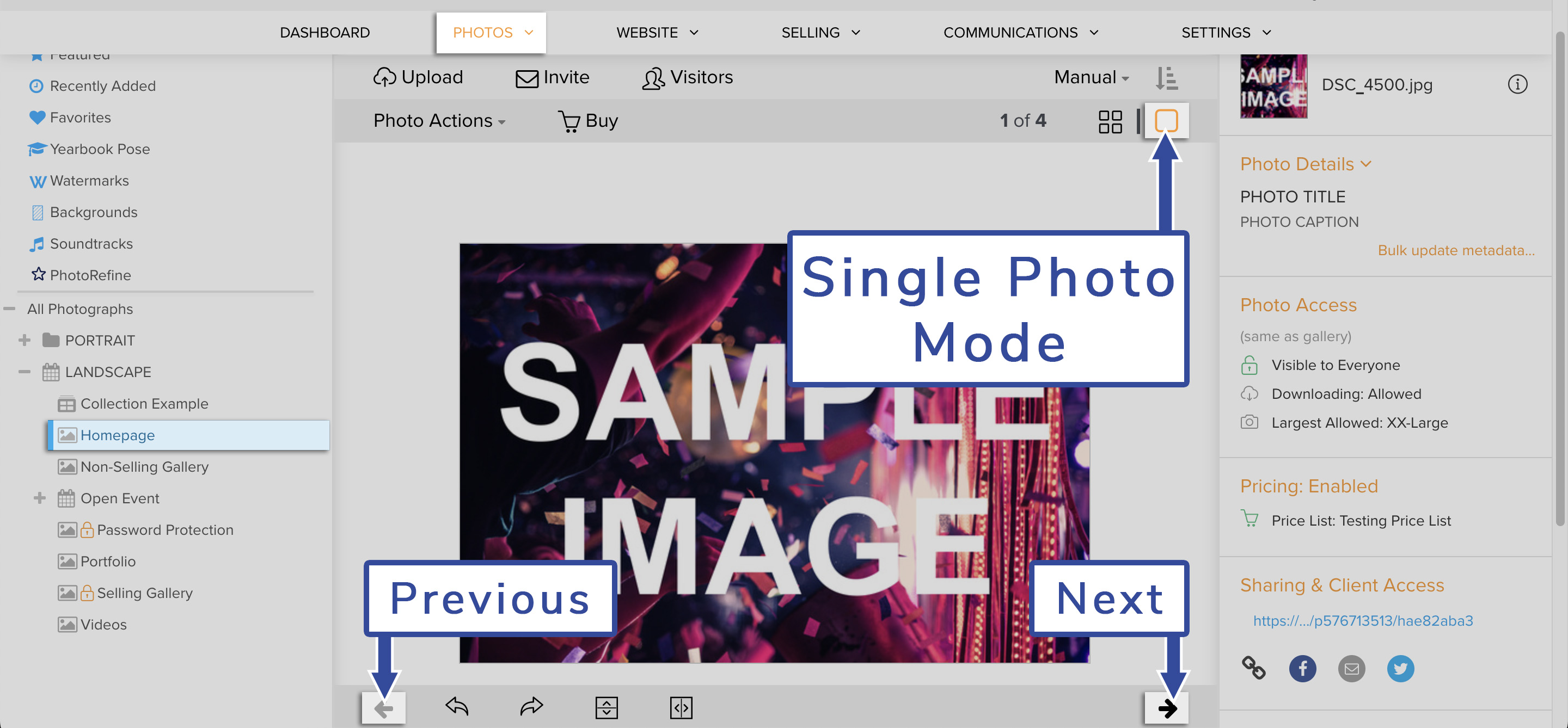1568x728 pixels.
Task: Select the Homepage gallery in the sidebar
Action: coord(118,435)
